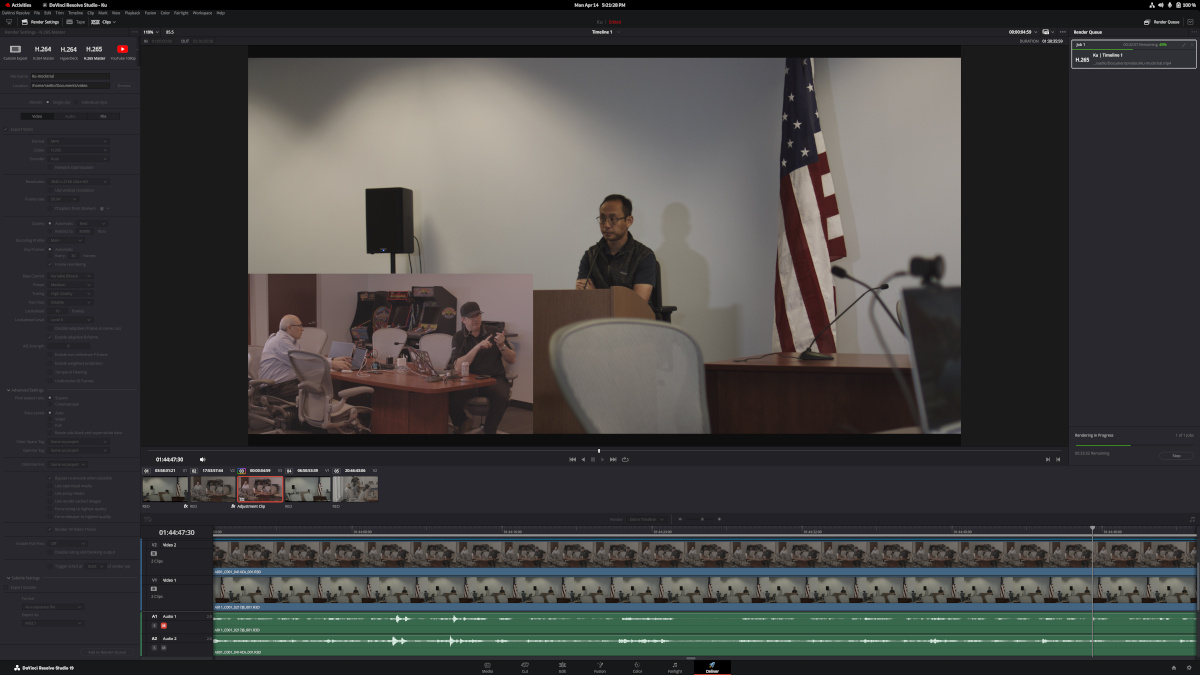Open the Playback menu
The width and height of the screenshot is (1200, 675).
click(132, 12)
